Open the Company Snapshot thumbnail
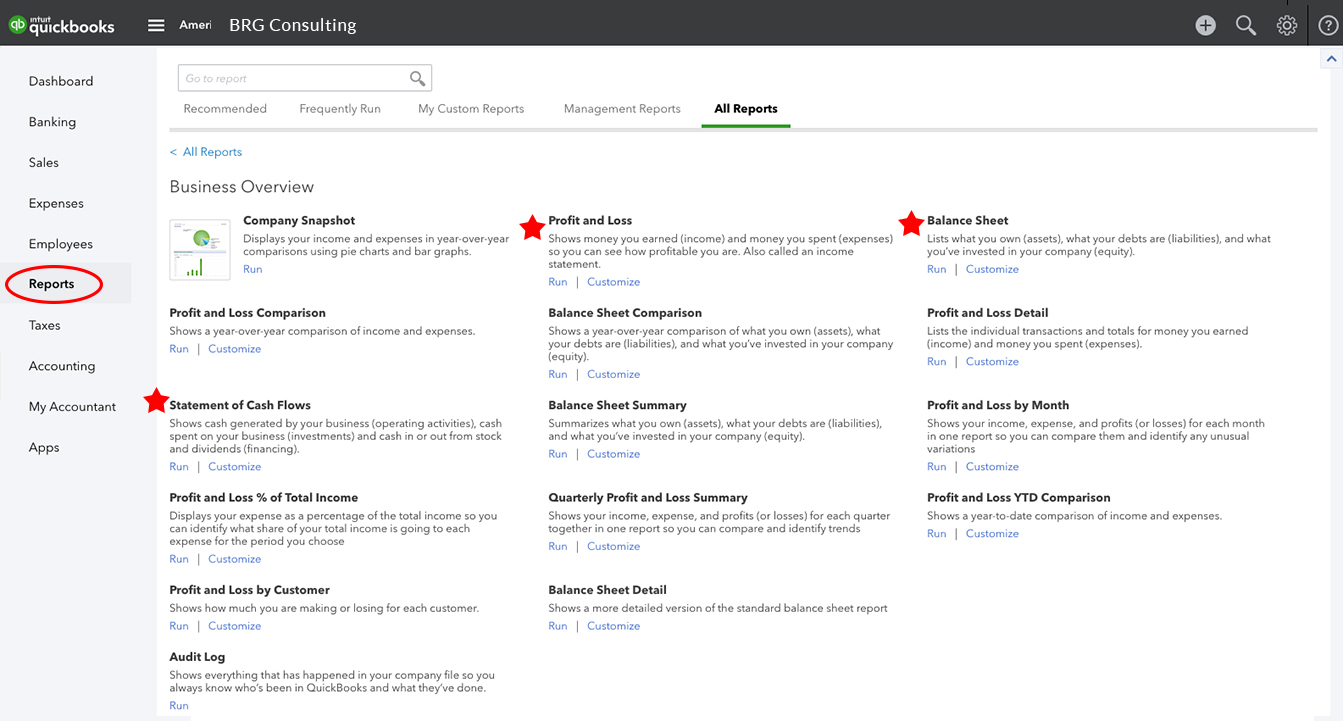Screen dimensions: 1343x721 (x=199, y=249)
